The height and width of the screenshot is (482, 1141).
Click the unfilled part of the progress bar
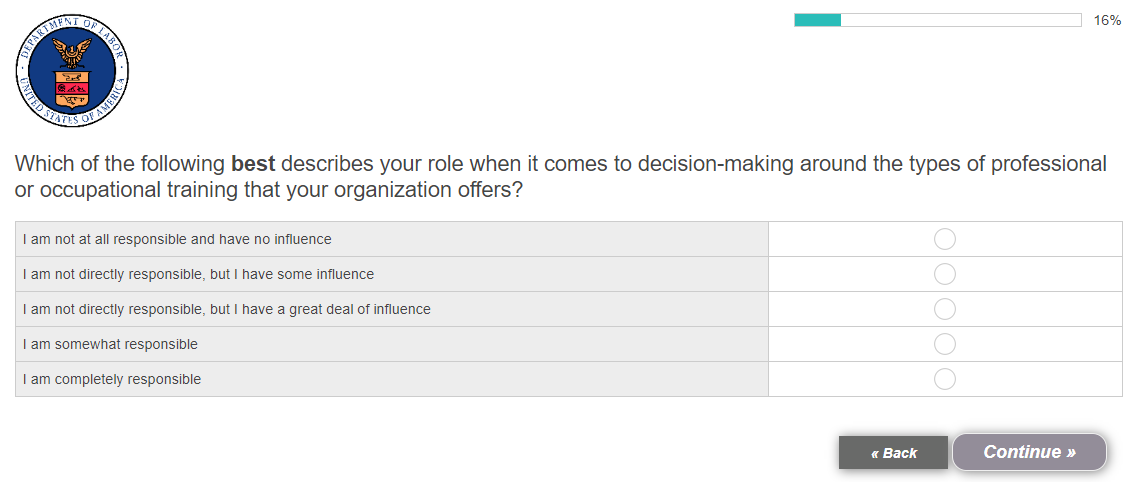pyautogui.click(x=960, y=20)
